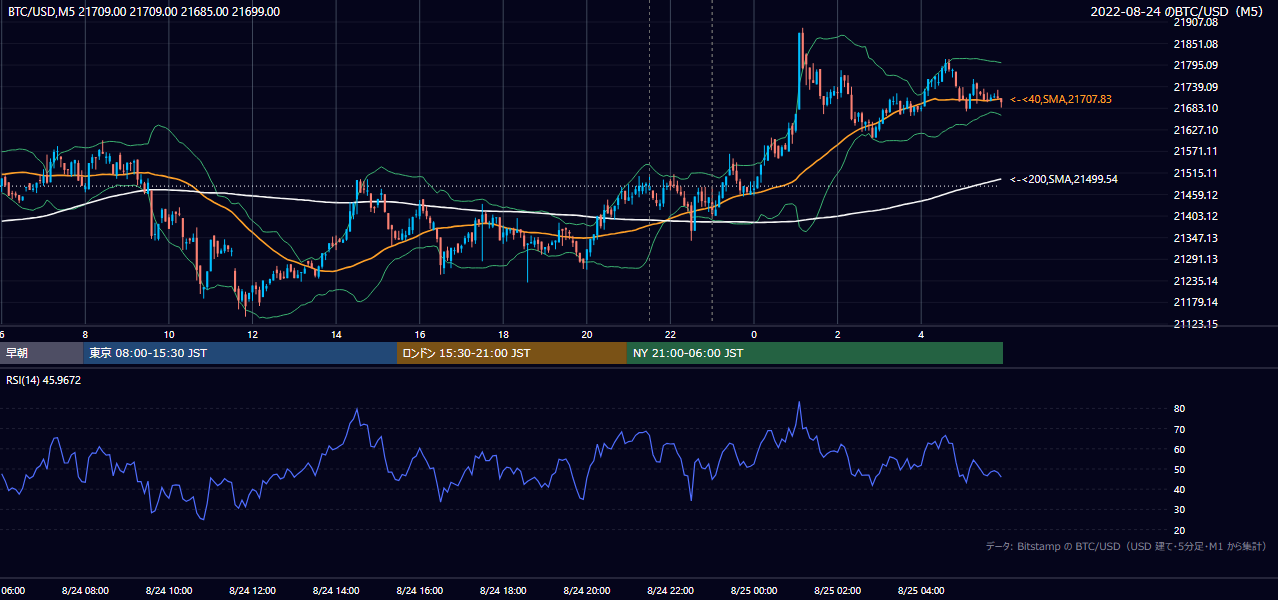Image resolution: width=1278 pixels, height=600 pixels.
Task: Click the BTC/USD,M5 OHLC header text
Action: pyautogui.click(x=144, y=12)
